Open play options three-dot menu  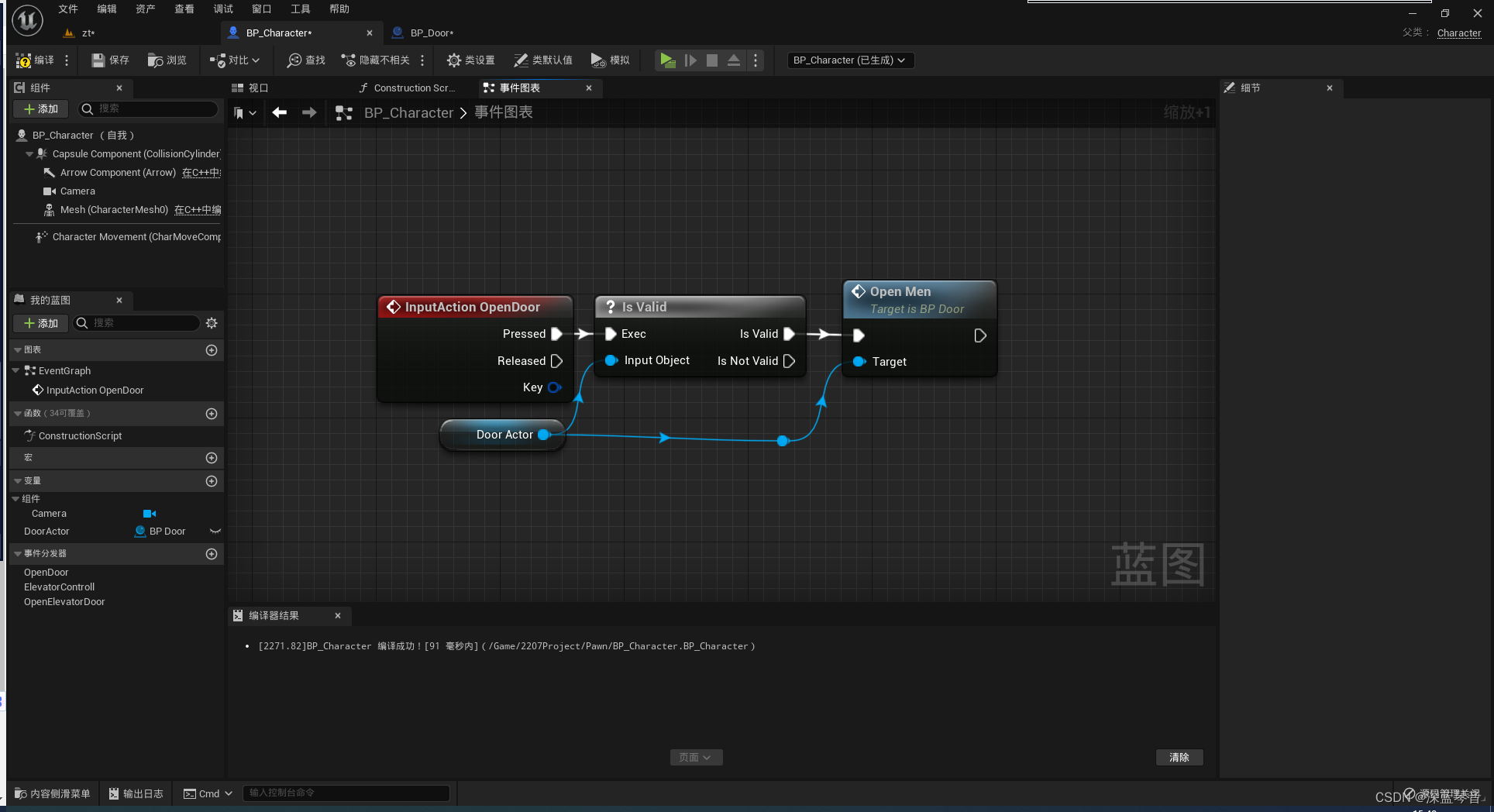[756, 60]
